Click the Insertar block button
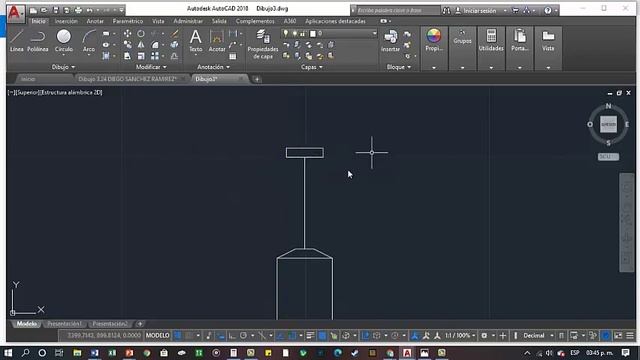 coord(390,41)
